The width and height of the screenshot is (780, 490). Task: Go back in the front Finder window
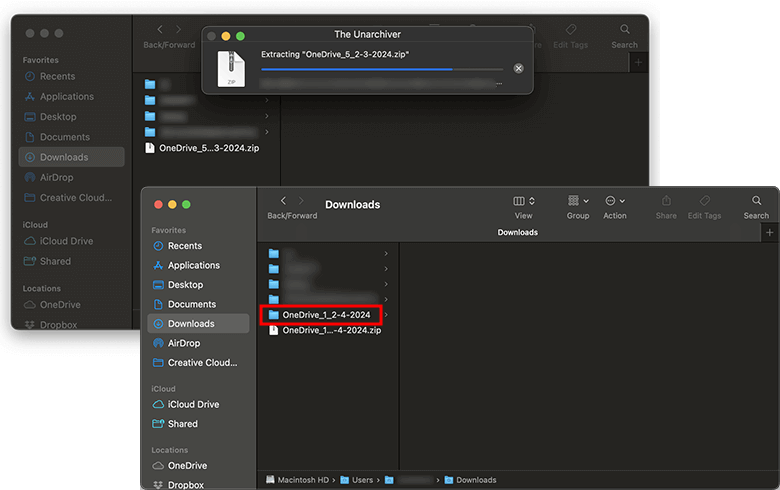[x=284, y=200]
